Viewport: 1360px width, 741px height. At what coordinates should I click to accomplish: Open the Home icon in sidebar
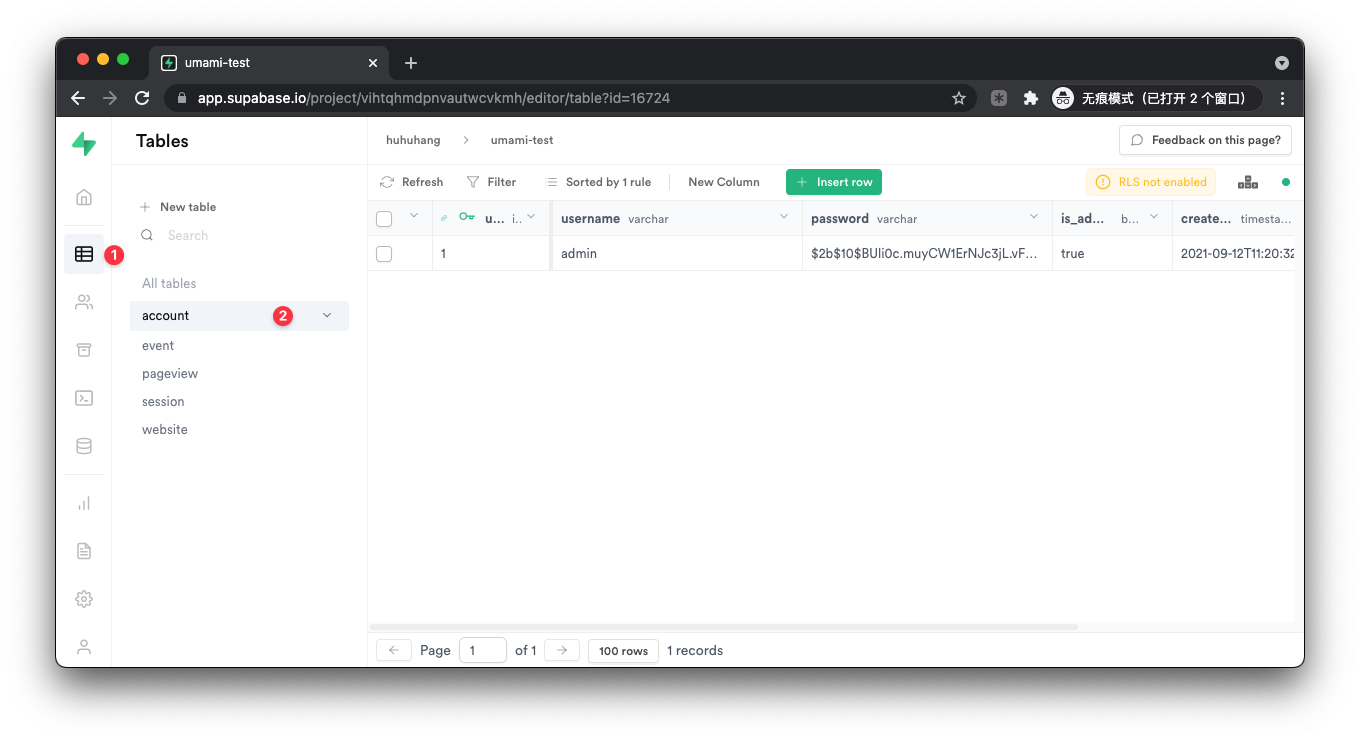(x=84, y=197)
